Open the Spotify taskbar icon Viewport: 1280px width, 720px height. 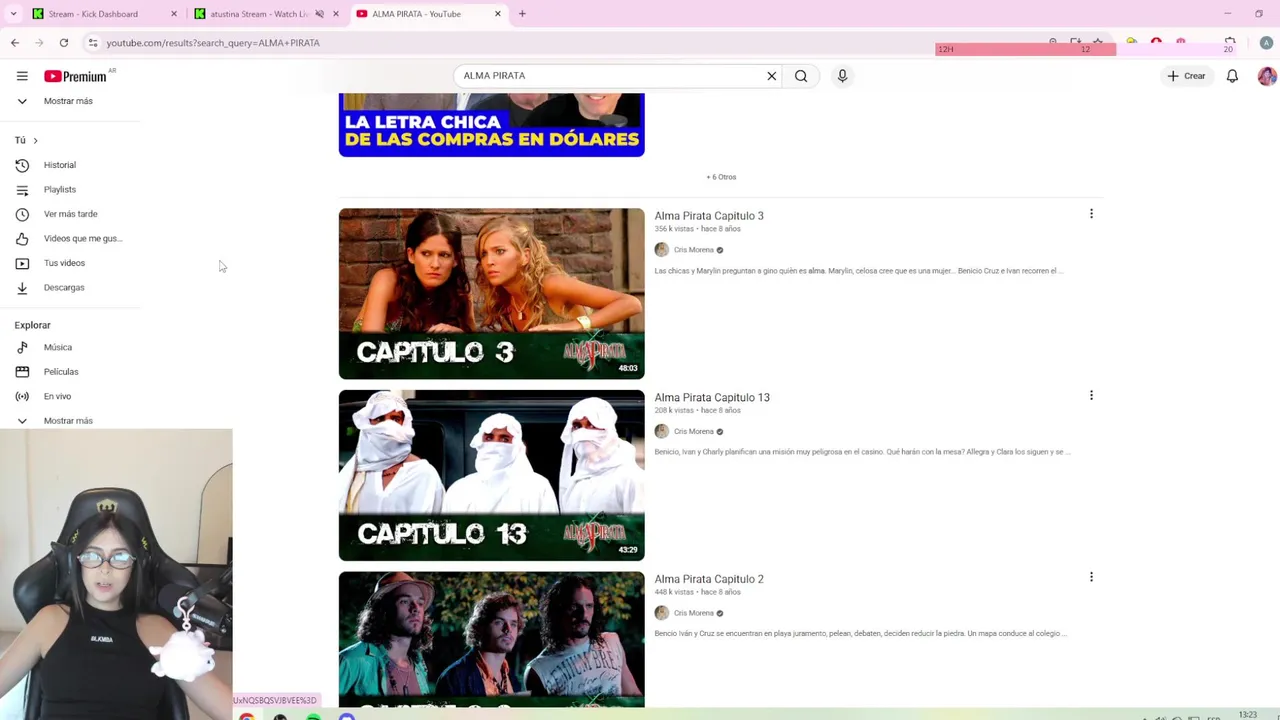click(313, 716)
